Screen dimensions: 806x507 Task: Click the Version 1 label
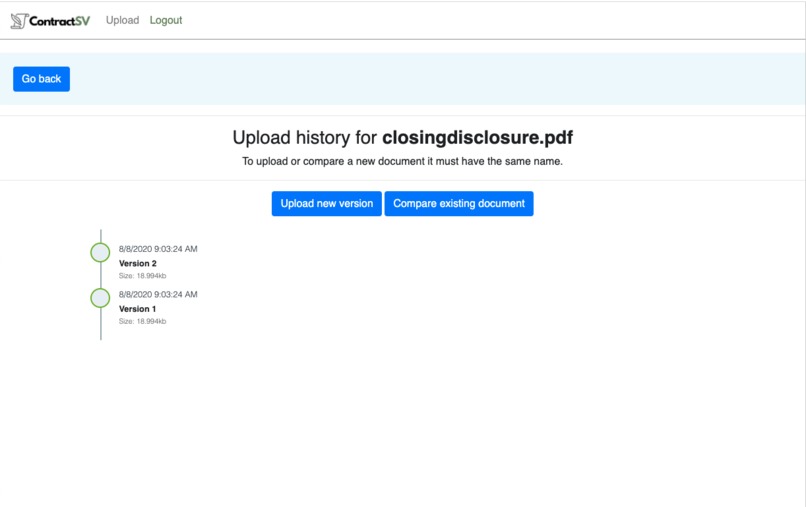click(x=137, y=309)
